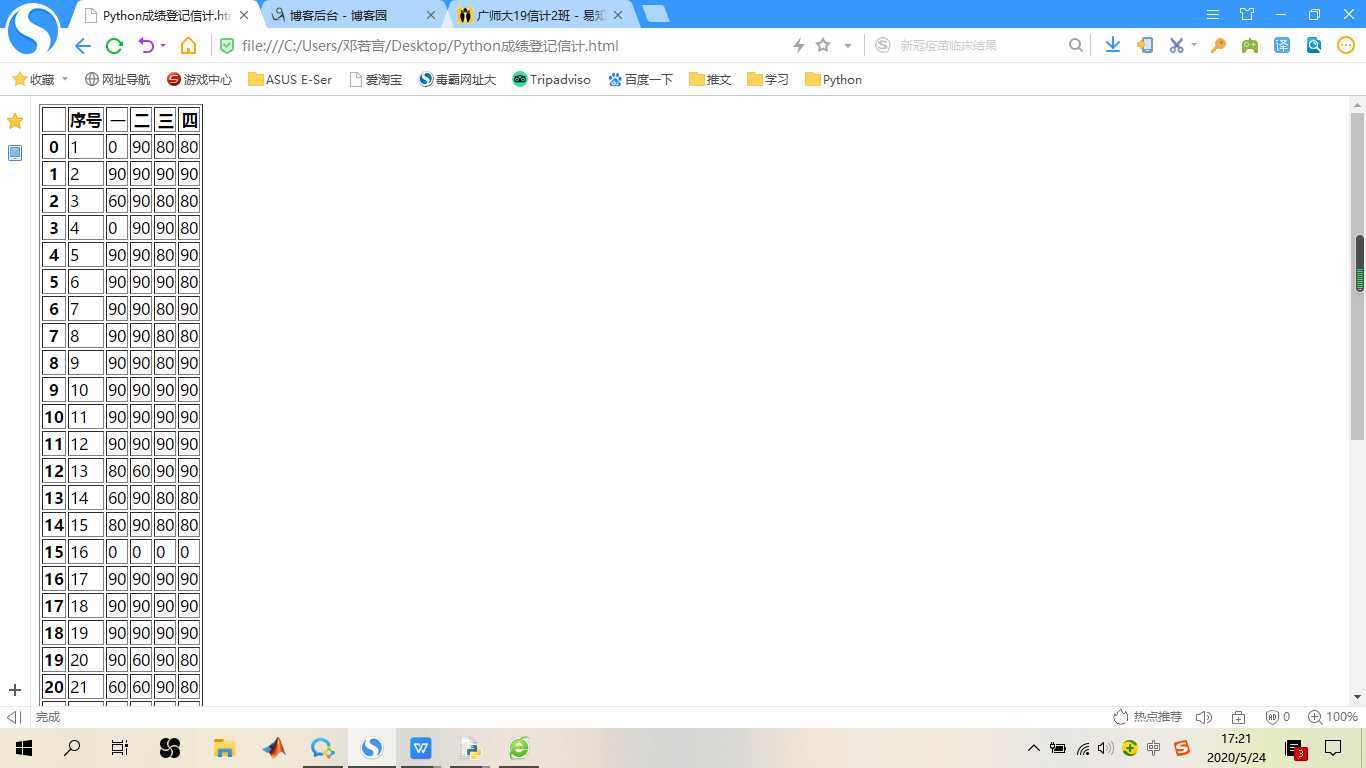Open the downloads manager icon
Screen dimensions: 1366x768
tap(1112, 45)
